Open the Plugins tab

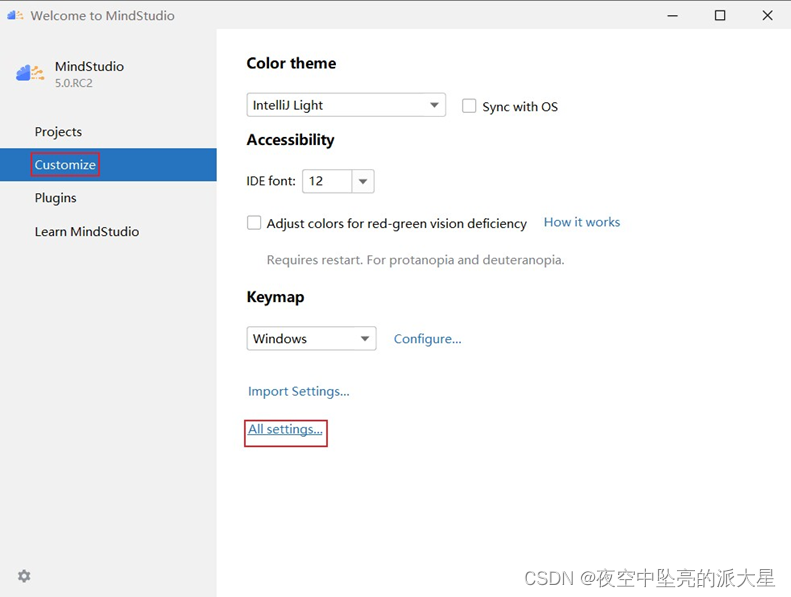[55, 198]
